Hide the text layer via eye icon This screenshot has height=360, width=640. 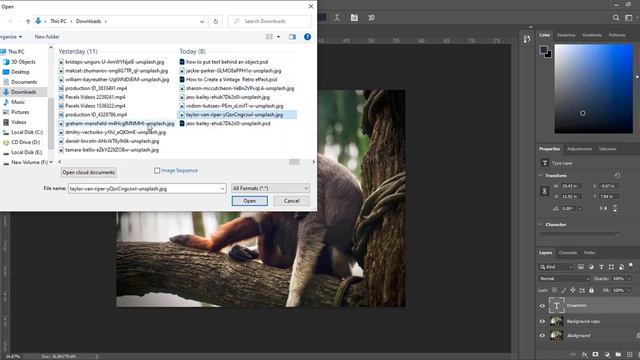pos(542,306)
